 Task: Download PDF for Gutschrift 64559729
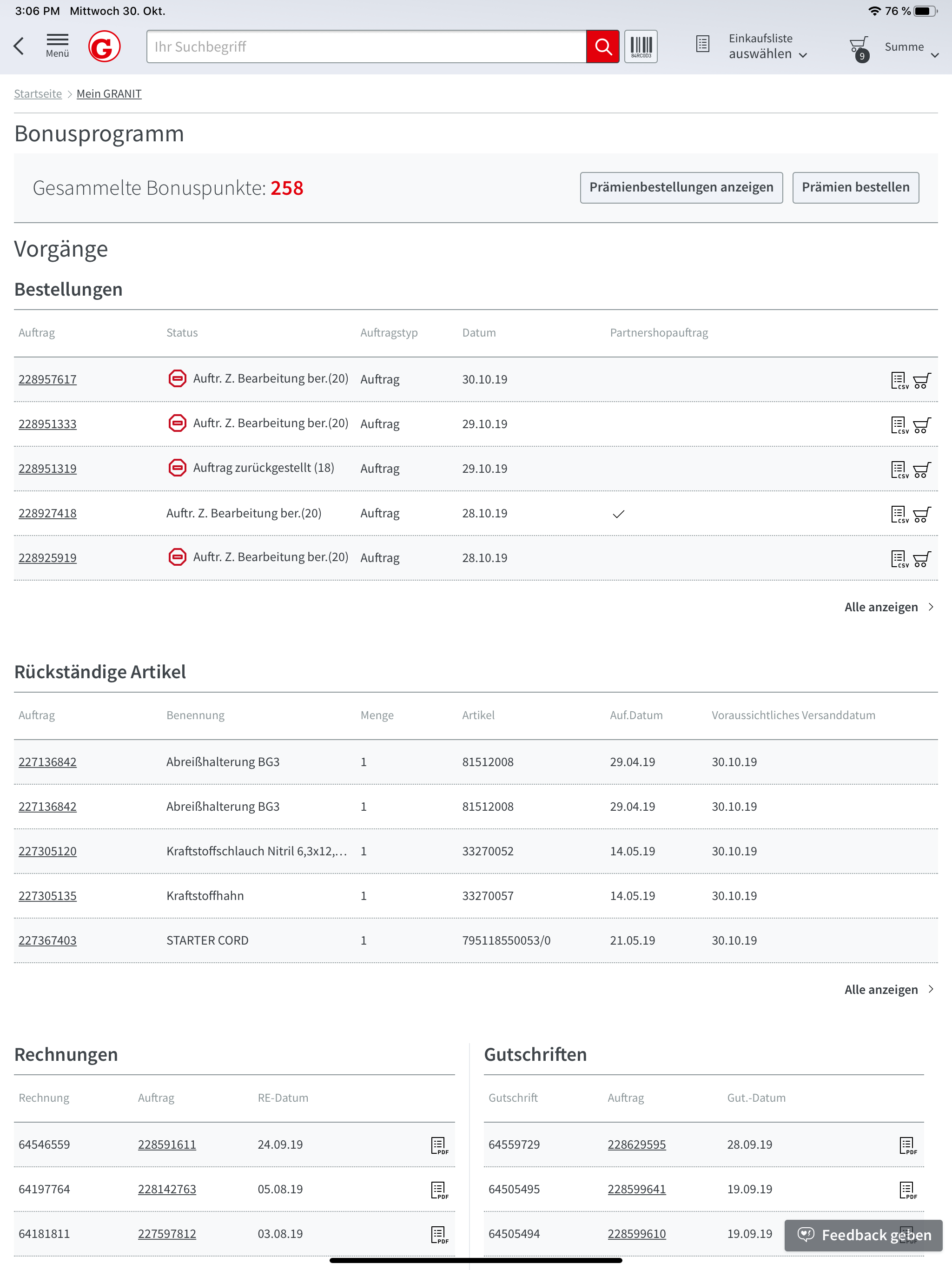point(908,1146)
